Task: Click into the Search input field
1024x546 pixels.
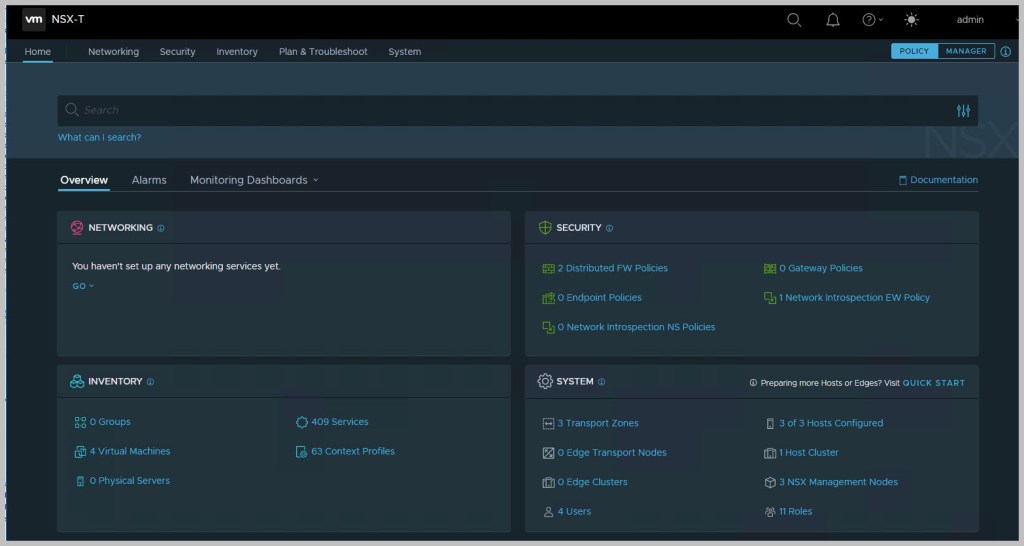Action: pos(500,110)
